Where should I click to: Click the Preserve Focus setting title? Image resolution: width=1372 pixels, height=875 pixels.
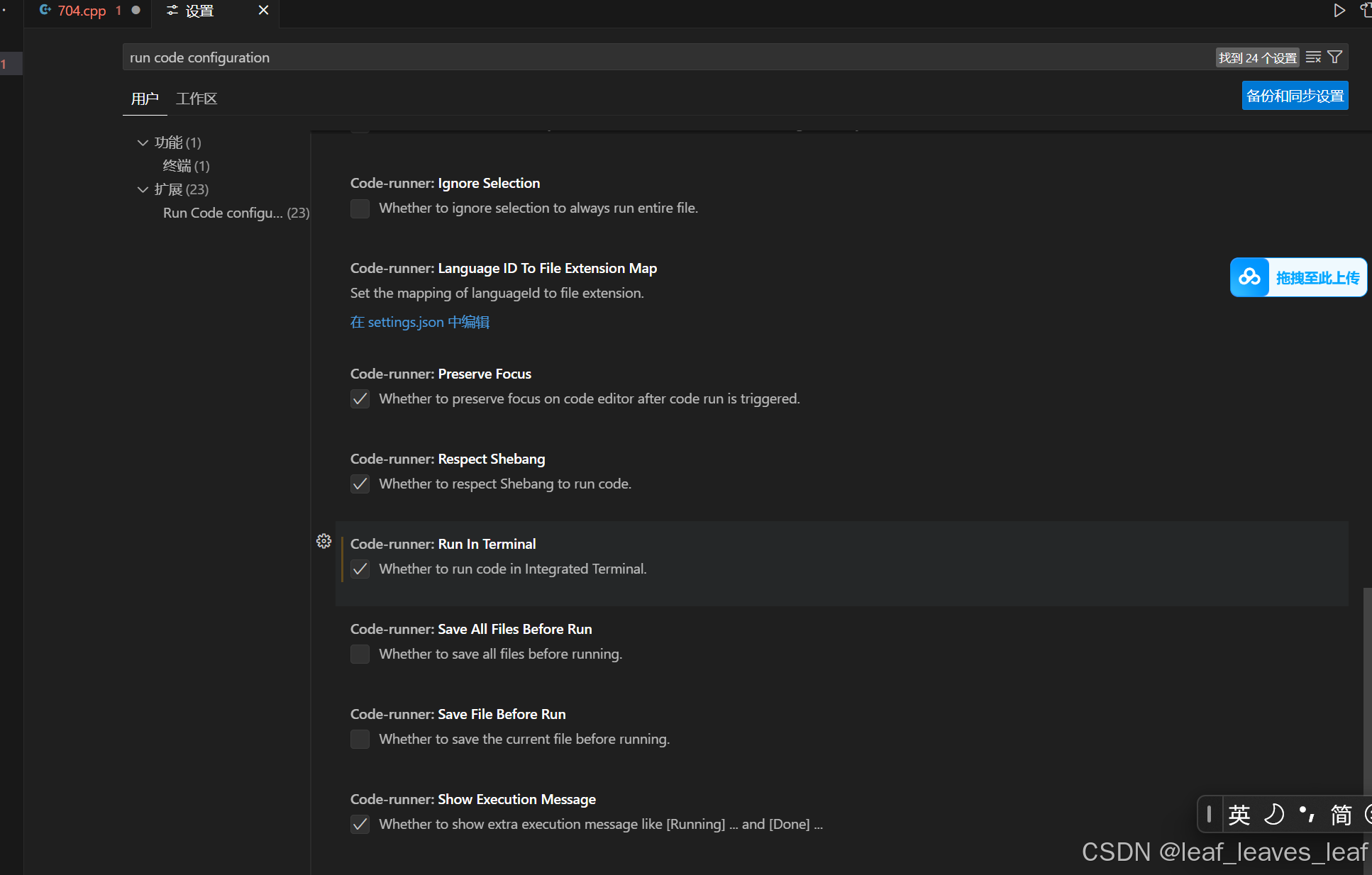click(x=485, y=374)
